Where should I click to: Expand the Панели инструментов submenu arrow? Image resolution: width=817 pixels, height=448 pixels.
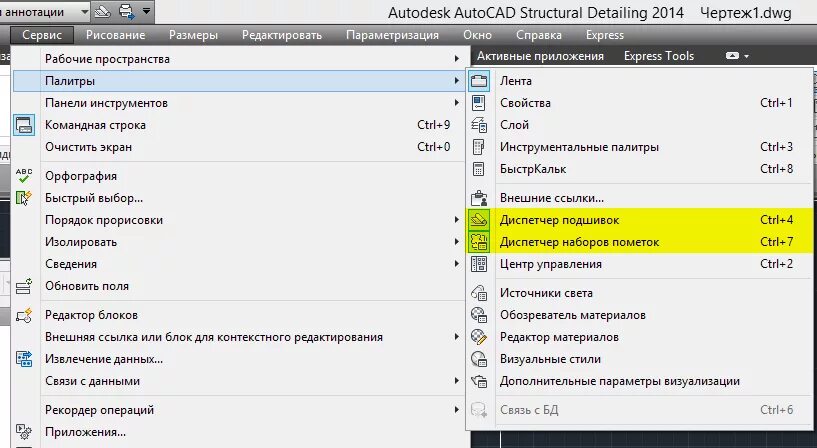456,103
